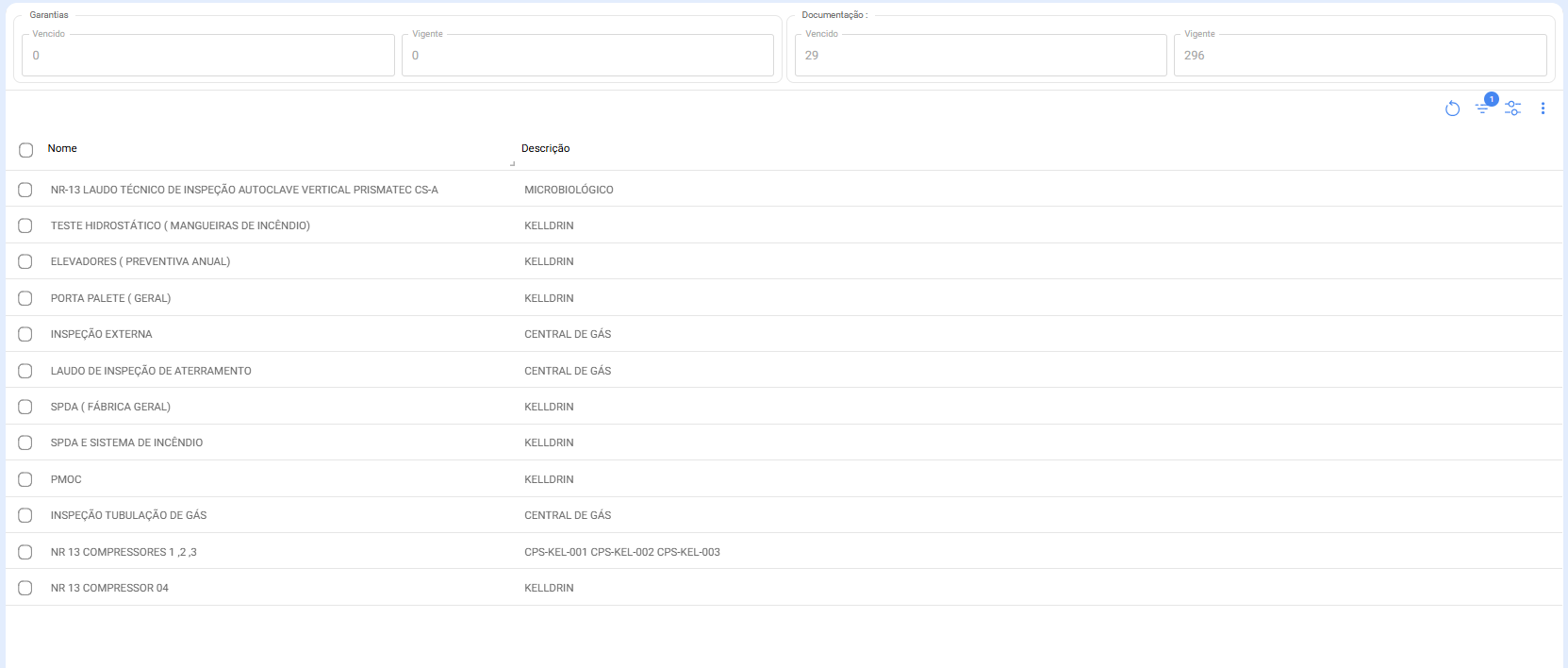The width and height of the screenshot is (1568, 668).
Task: Select text NR 13 COMPRESSOR 04
Action: (x=109, y=588)
